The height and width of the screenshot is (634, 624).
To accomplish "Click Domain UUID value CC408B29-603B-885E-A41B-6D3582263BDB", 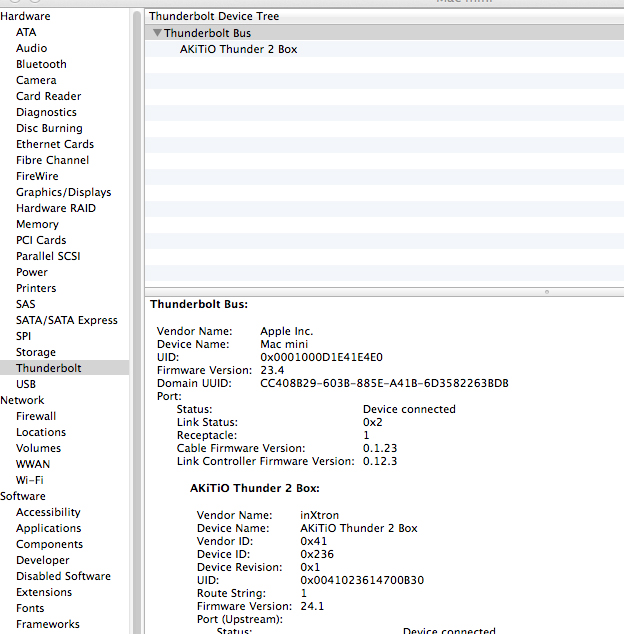I will (x=384, y=383).
